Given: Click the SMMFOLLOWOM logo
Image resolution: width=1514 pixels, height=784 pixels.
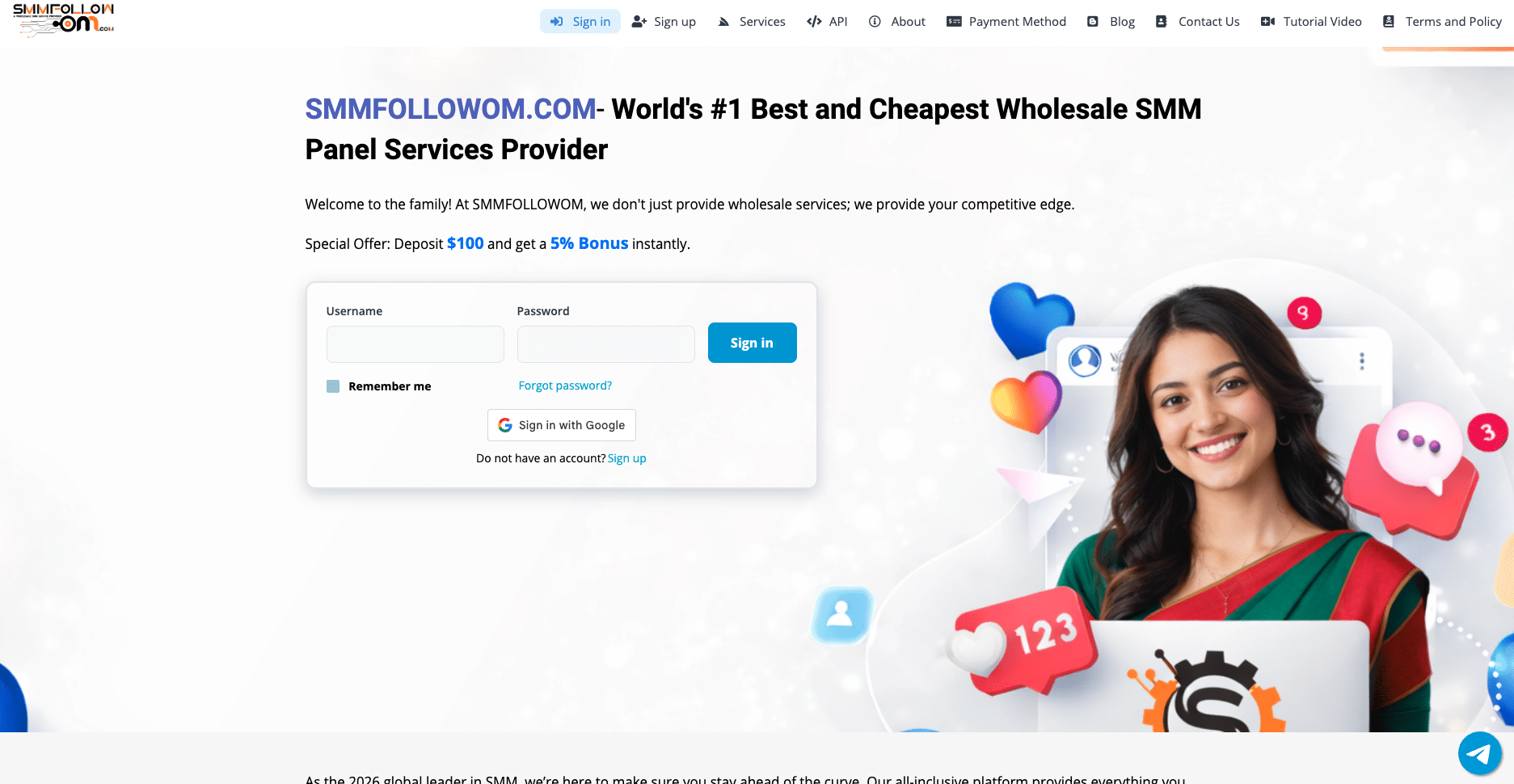Looking at the screenshot, I should click(64, 19).
